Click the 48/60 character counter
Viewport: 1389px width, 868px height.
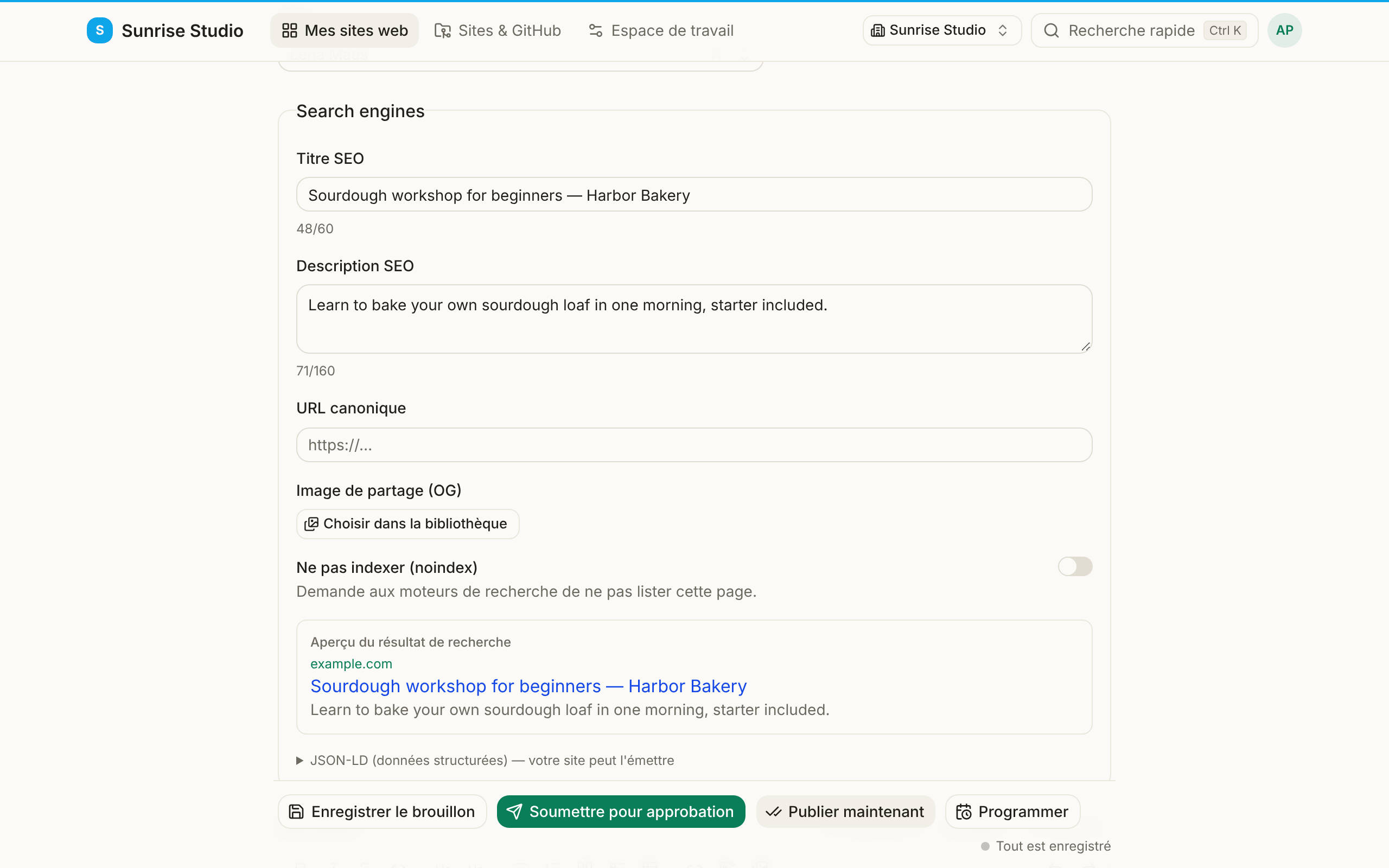tap(315, 228)
